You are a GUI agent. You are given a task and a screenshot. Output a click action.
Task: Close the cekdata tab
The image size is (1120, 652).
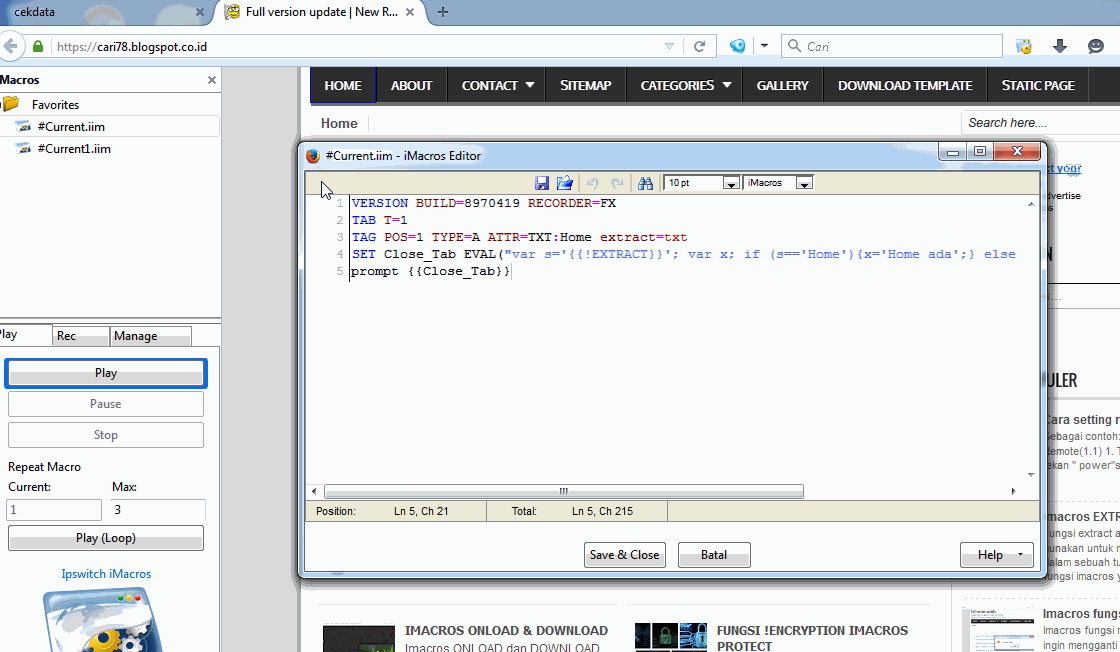pos(200,12)
